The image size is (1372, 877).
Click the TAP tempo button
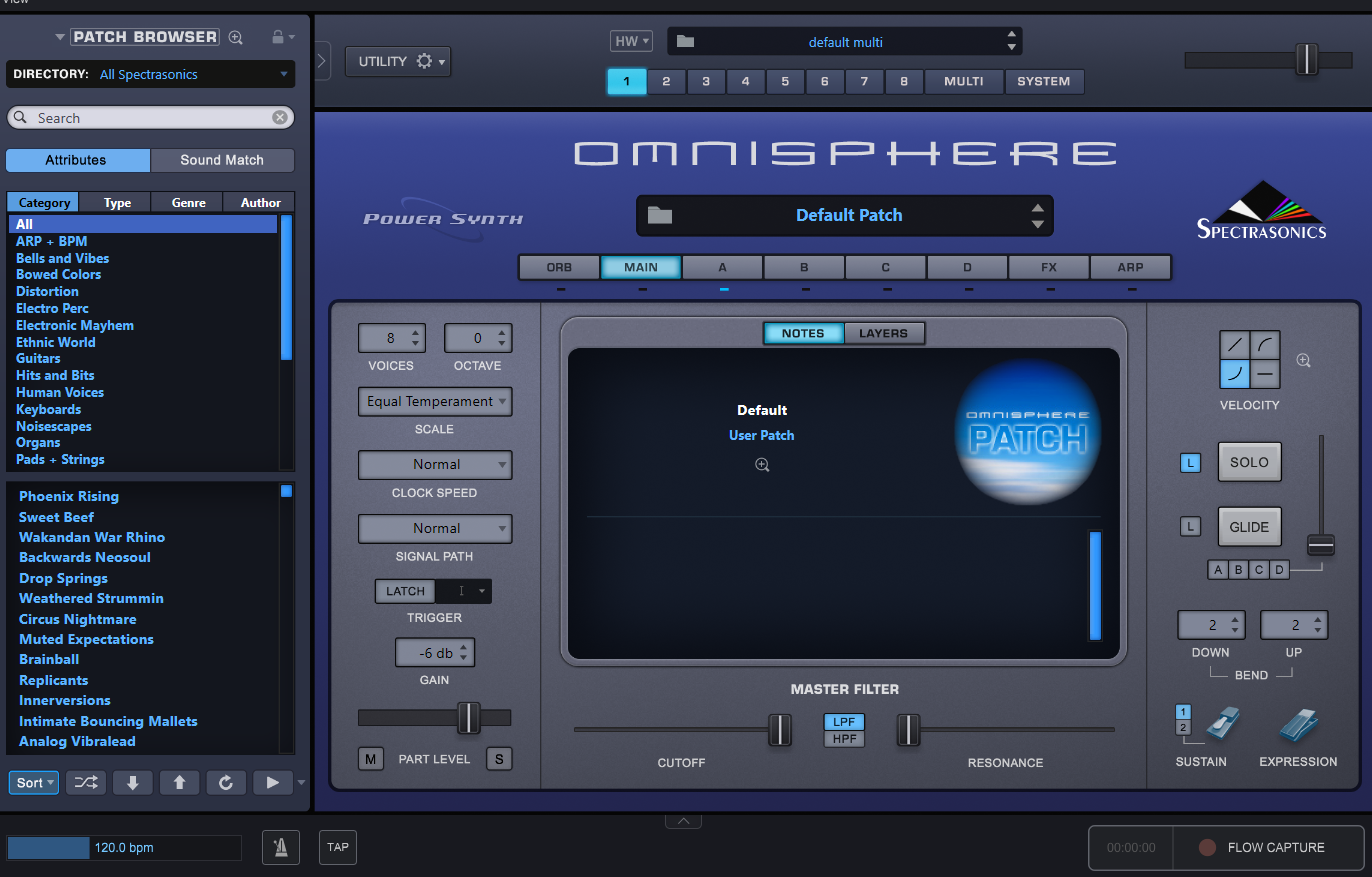[338, 847]
